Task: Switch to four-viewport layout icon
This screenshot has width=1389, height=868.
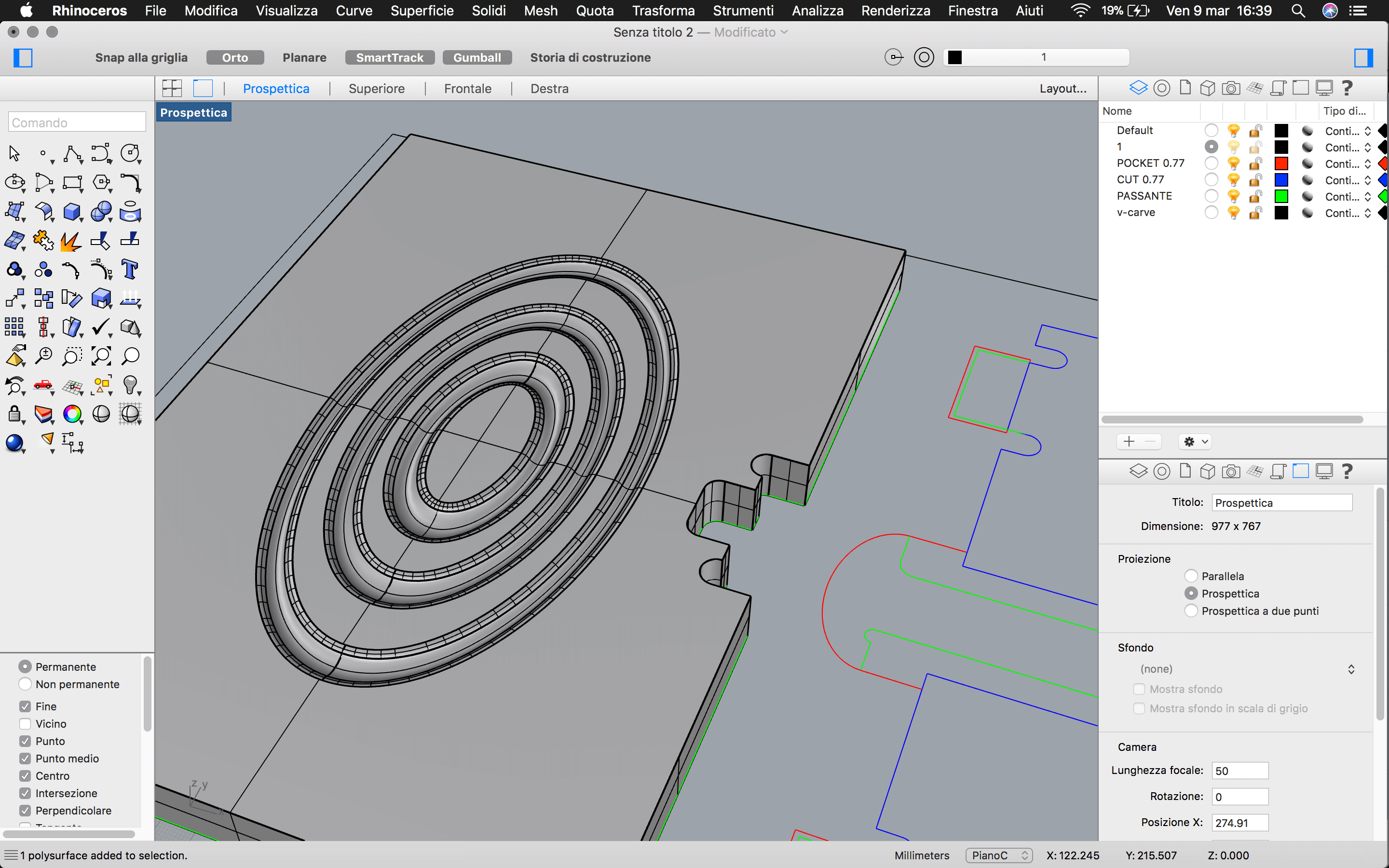Action: [x=172, y=88]
